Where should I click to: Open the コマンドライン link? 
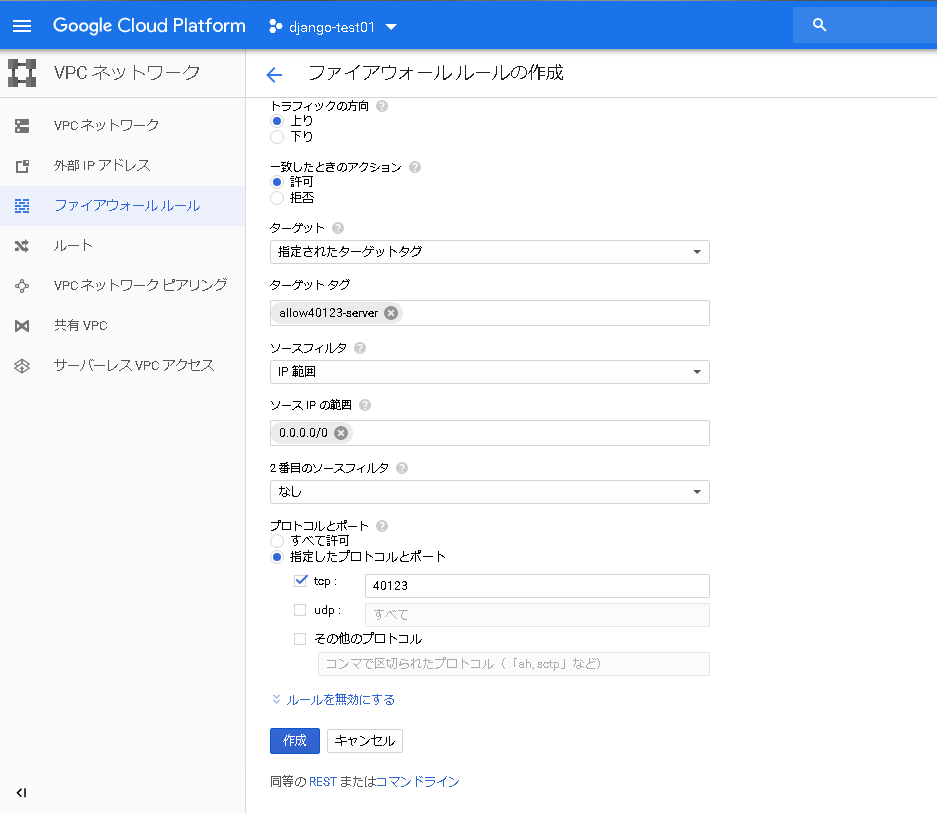(418, 782)
